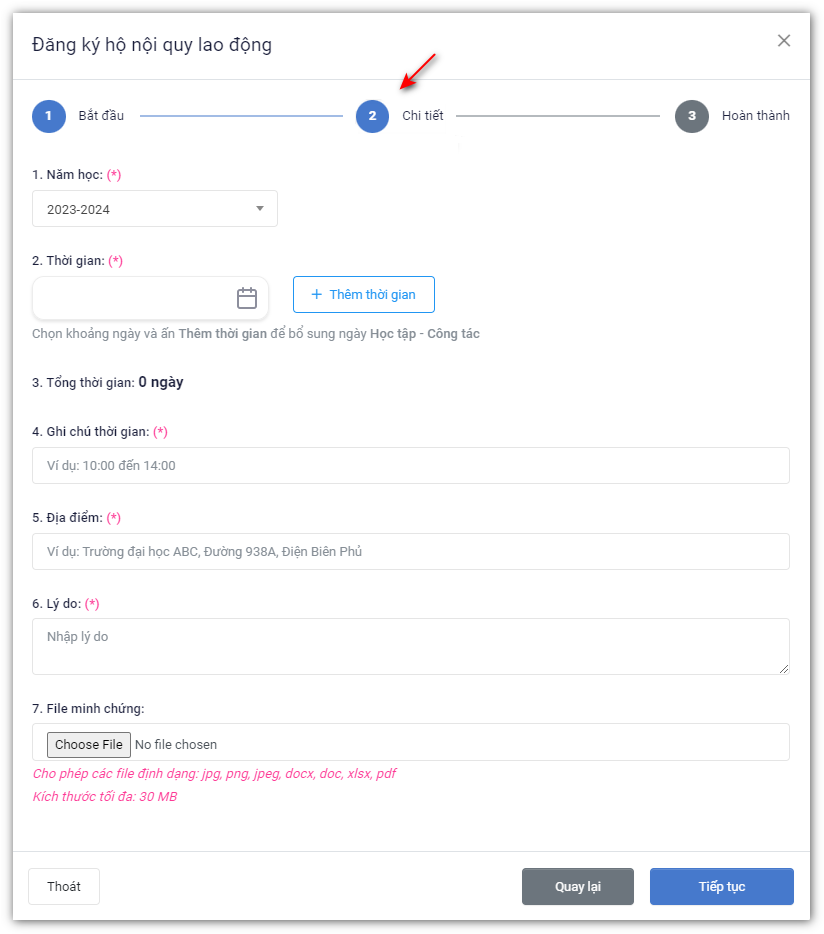The width and height of the screenshot is (824, 934).
Task: Close the registration dialog with X
Action: 784,41
